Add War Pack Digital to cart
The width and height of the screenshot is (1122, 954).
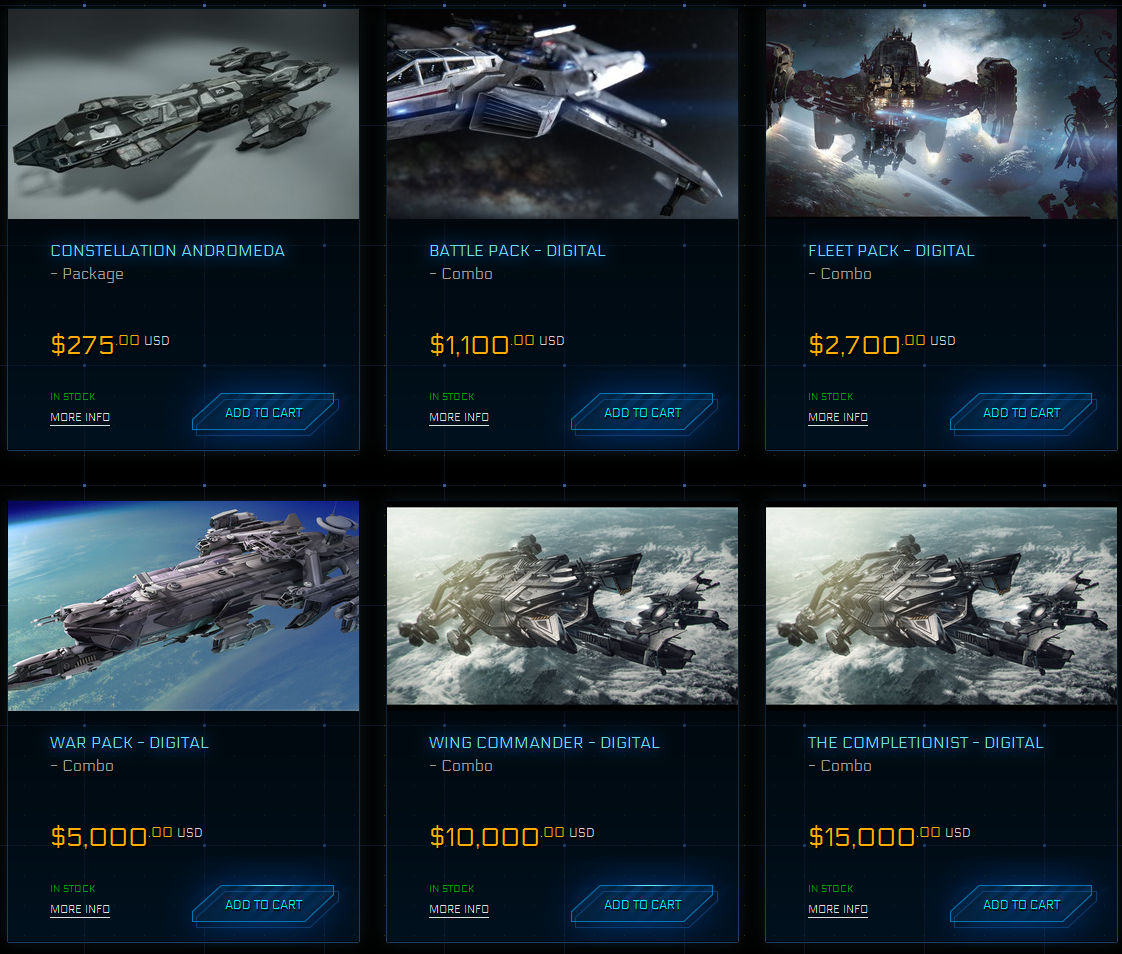pos(265,905)
